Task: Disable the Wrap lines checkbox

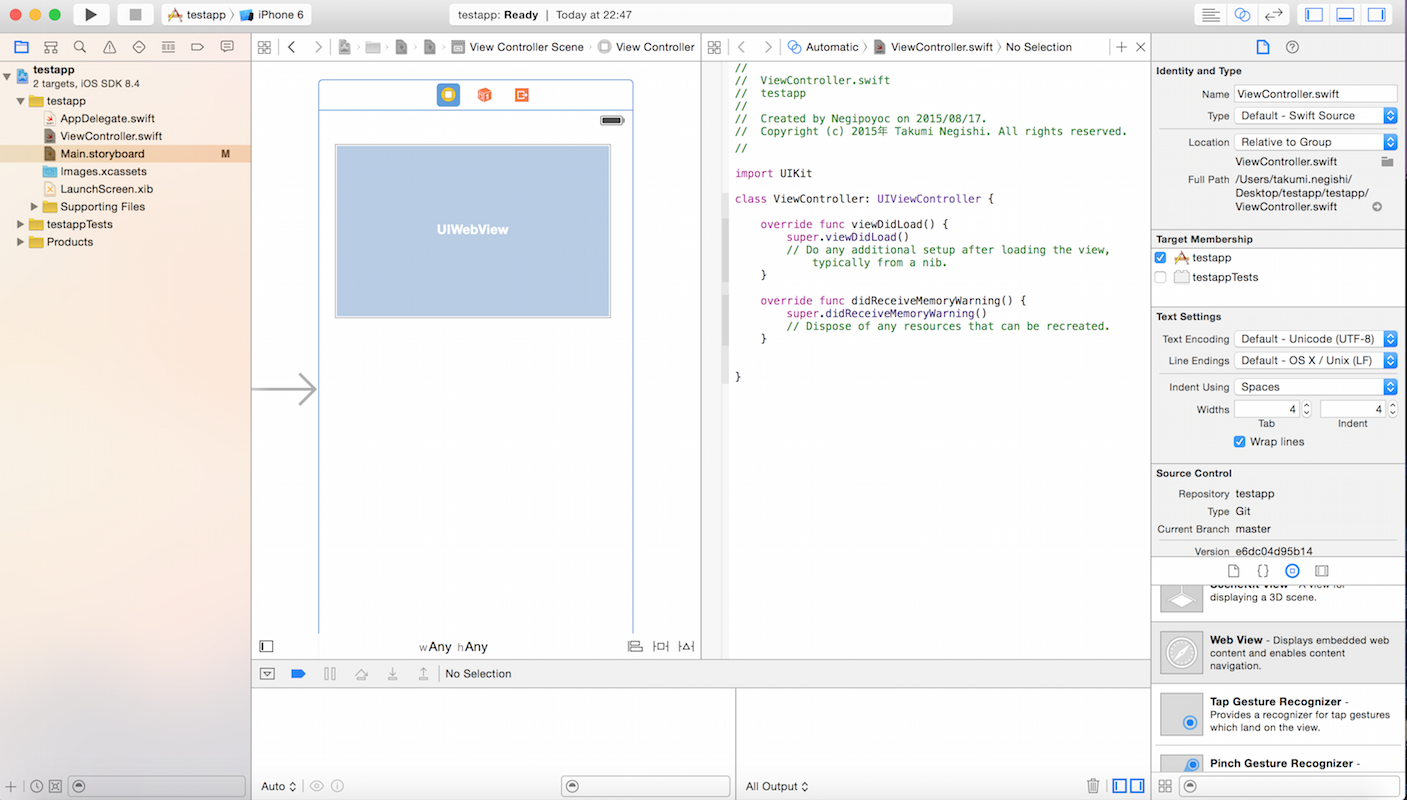Action: tap(1240, 442)
